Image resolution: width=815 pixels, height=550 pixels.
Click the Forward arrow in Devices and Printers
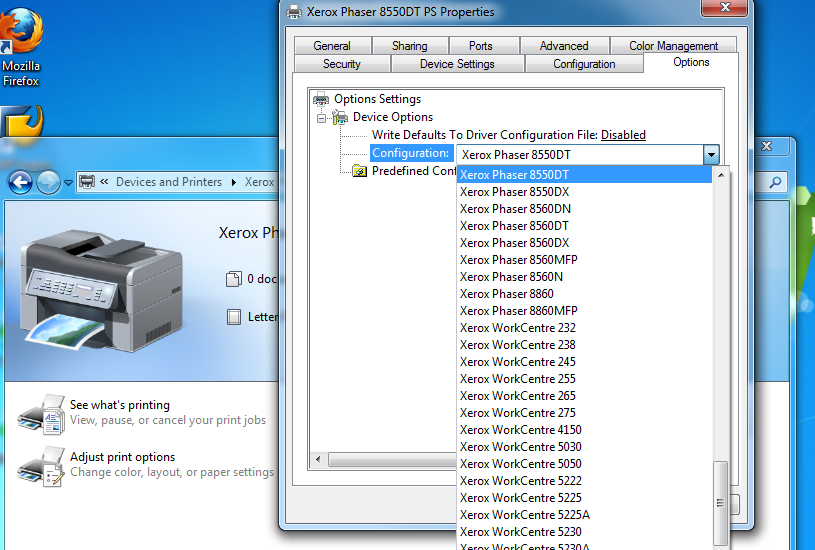48,182
